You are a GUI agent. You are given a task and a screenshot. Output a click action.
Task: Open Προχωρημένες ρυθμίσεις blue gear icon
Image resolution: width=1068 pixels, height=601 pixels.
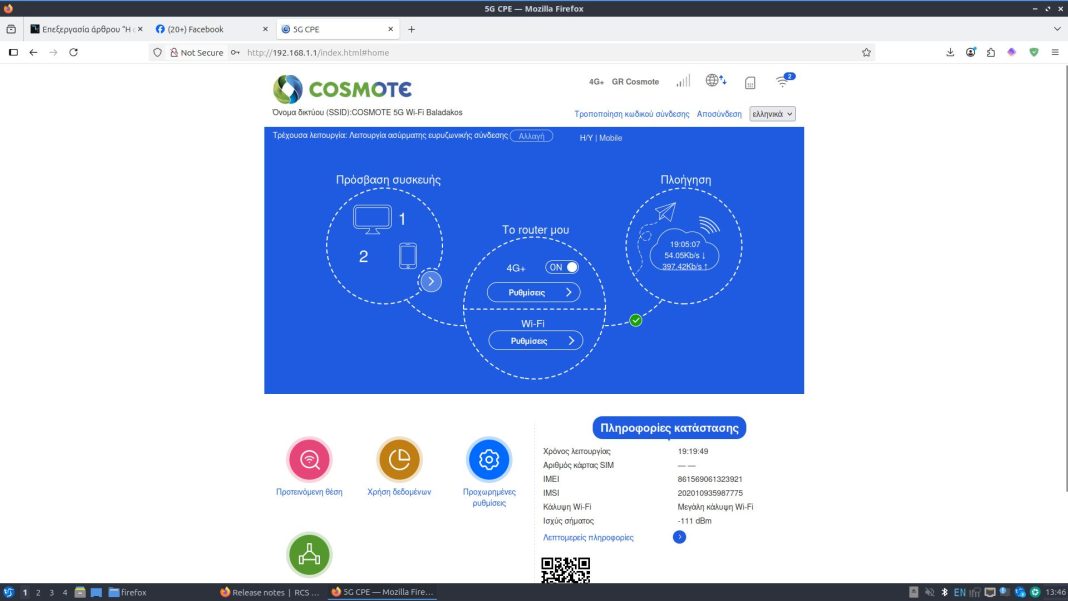(x=489, y=460)
